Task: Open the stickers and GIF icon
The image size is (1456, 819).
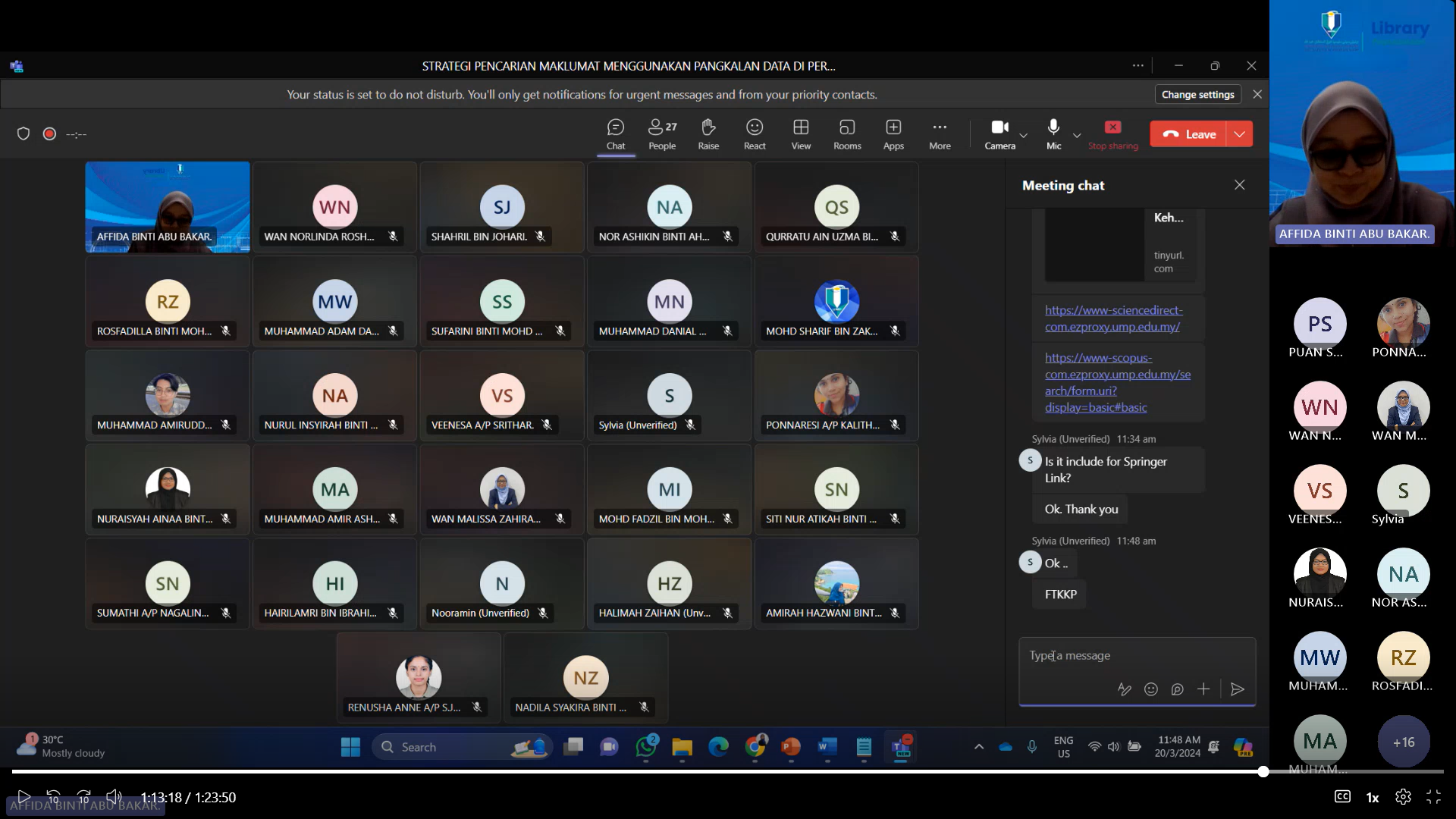Action: pyautogui.click(x=1177, y=689)
